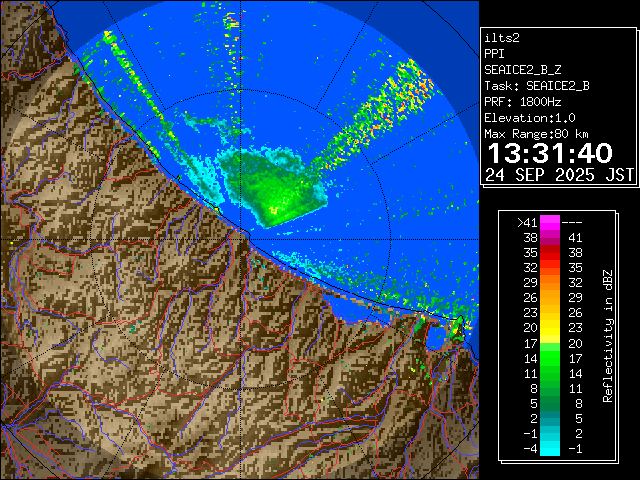Viewport: 640px width, 480px height.
Task: Click the 8–11 dBZ legend swatch
Action: (x=550, y=387)
